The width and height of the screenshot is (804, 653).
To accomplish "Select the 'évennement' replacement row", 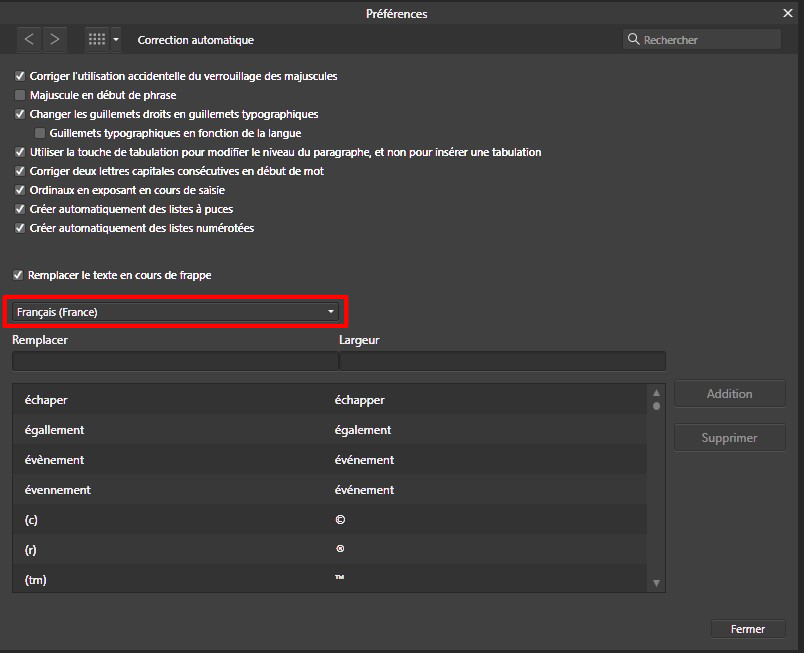I will pyautogui.click(x=330, y=489).
